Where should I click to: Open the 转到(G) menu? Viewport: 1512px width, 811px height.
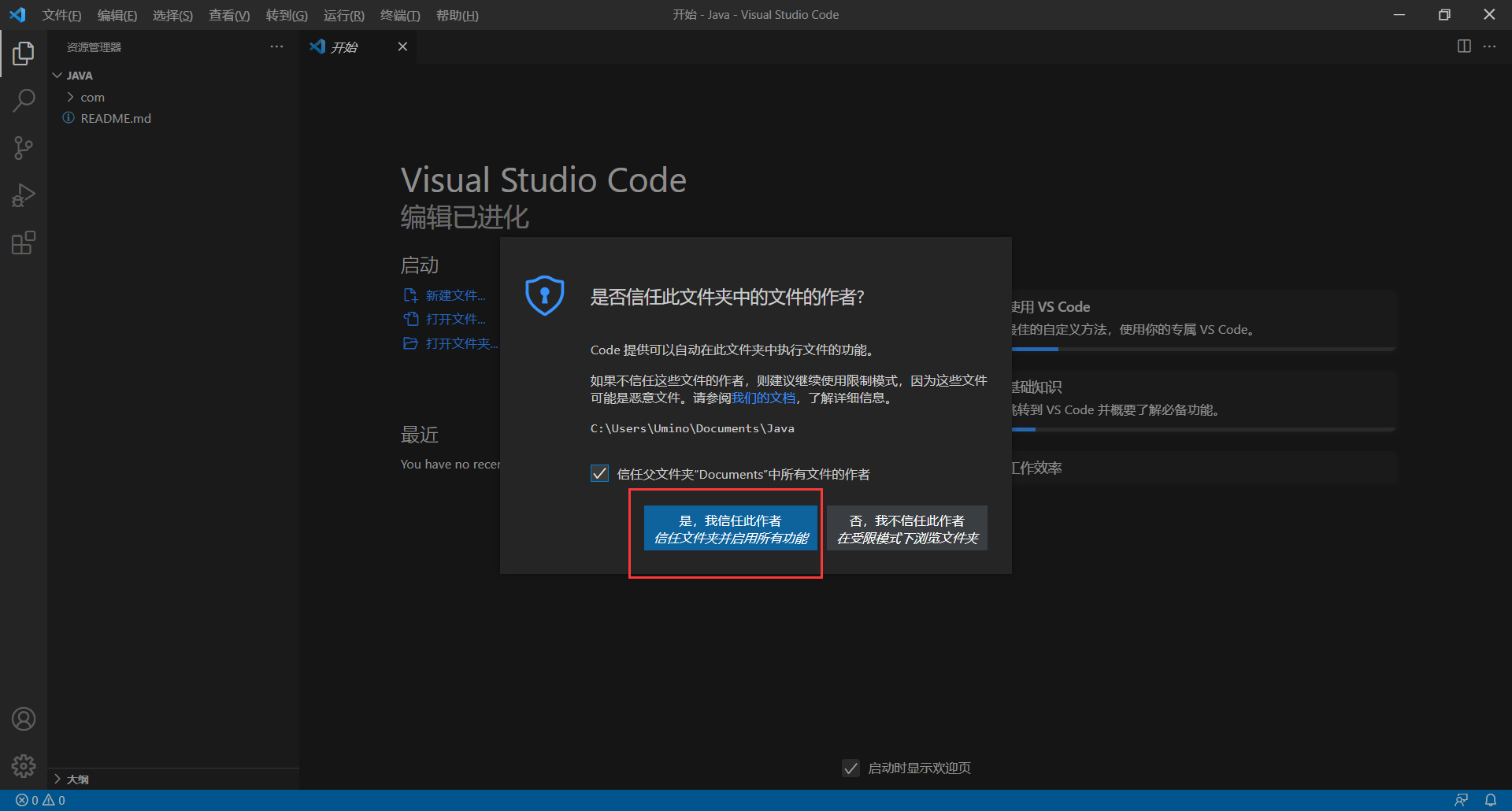287,15
